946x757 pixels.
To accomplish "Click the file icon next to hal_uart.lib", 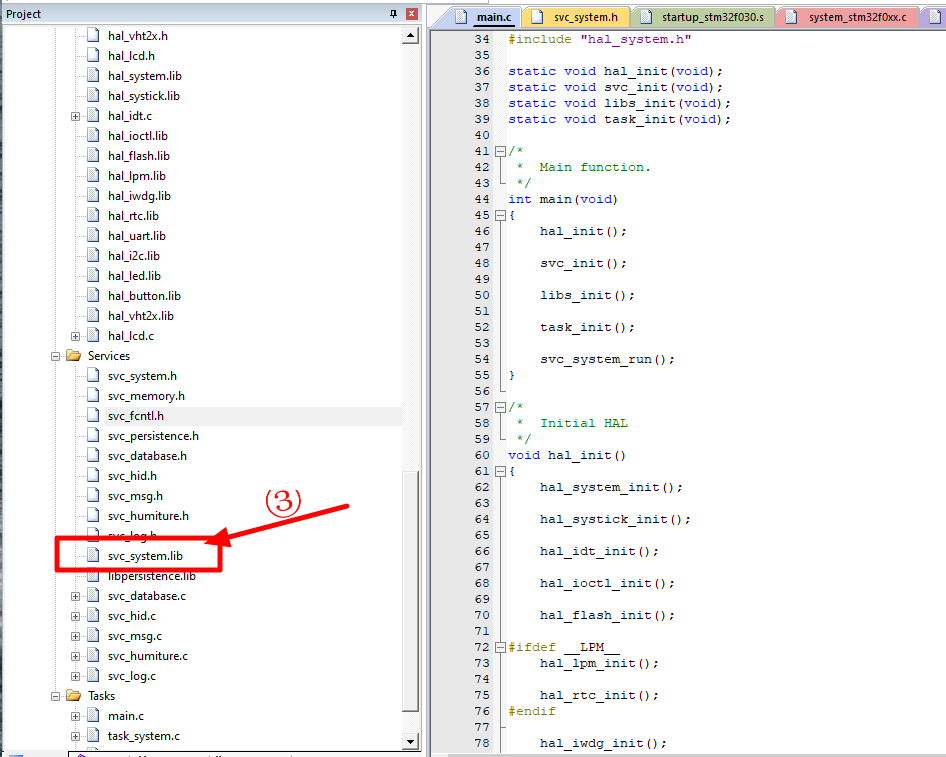I will (x=93, y=236).
